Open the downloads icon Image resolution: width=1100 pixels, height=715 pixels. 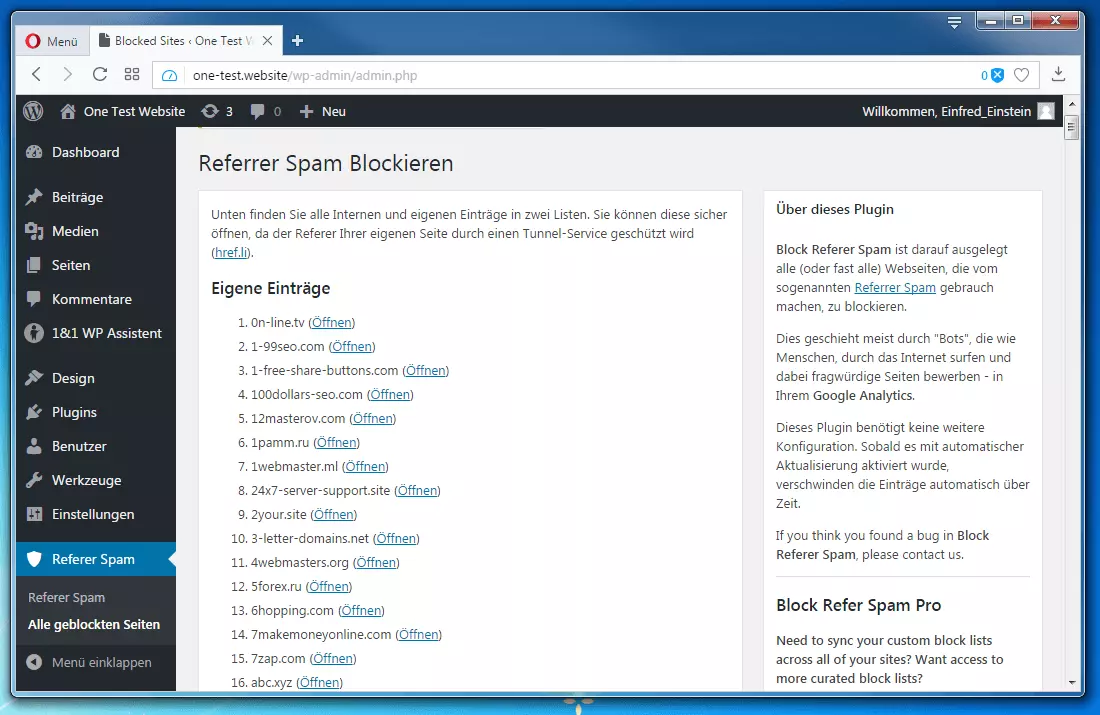1059,74
